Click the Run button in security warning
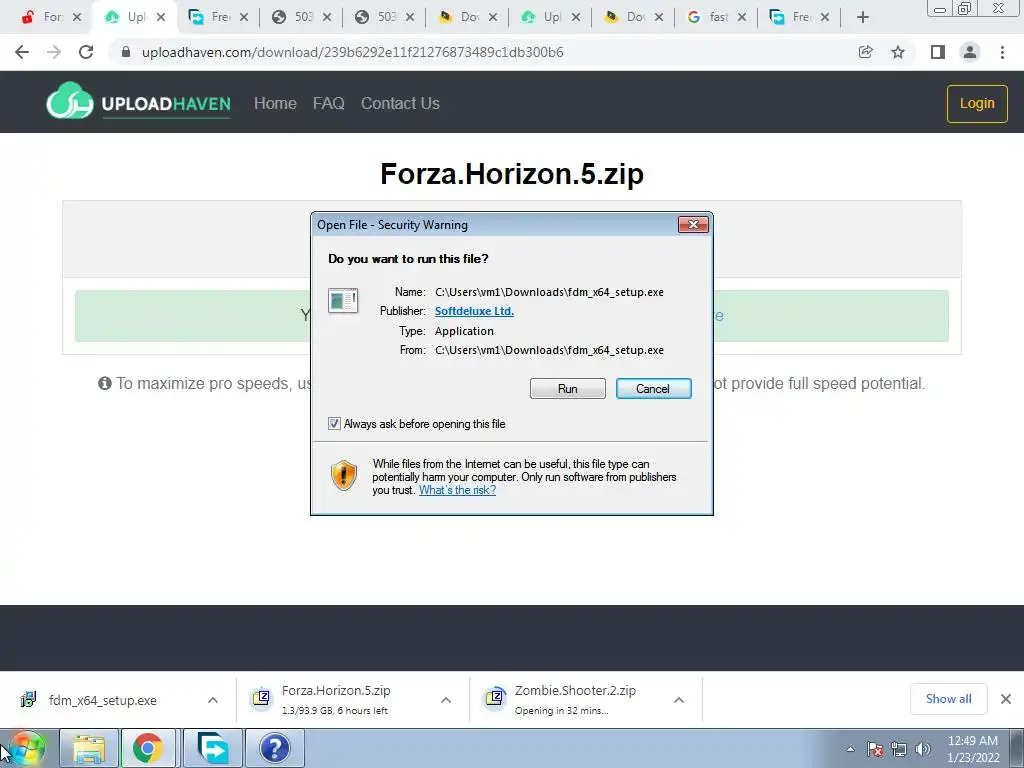This screenshot has height=768, width=1024. tap(568, 389)
